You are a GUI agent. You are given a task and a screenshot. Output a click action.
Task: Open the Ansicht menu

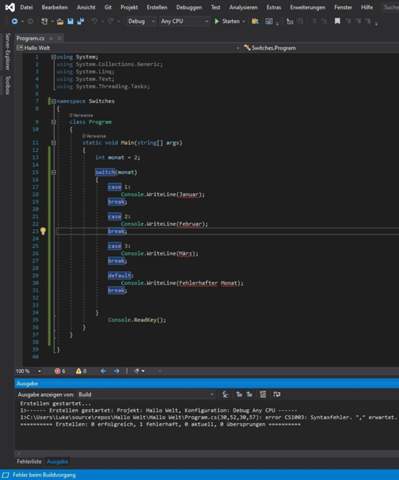coord(86,7)
